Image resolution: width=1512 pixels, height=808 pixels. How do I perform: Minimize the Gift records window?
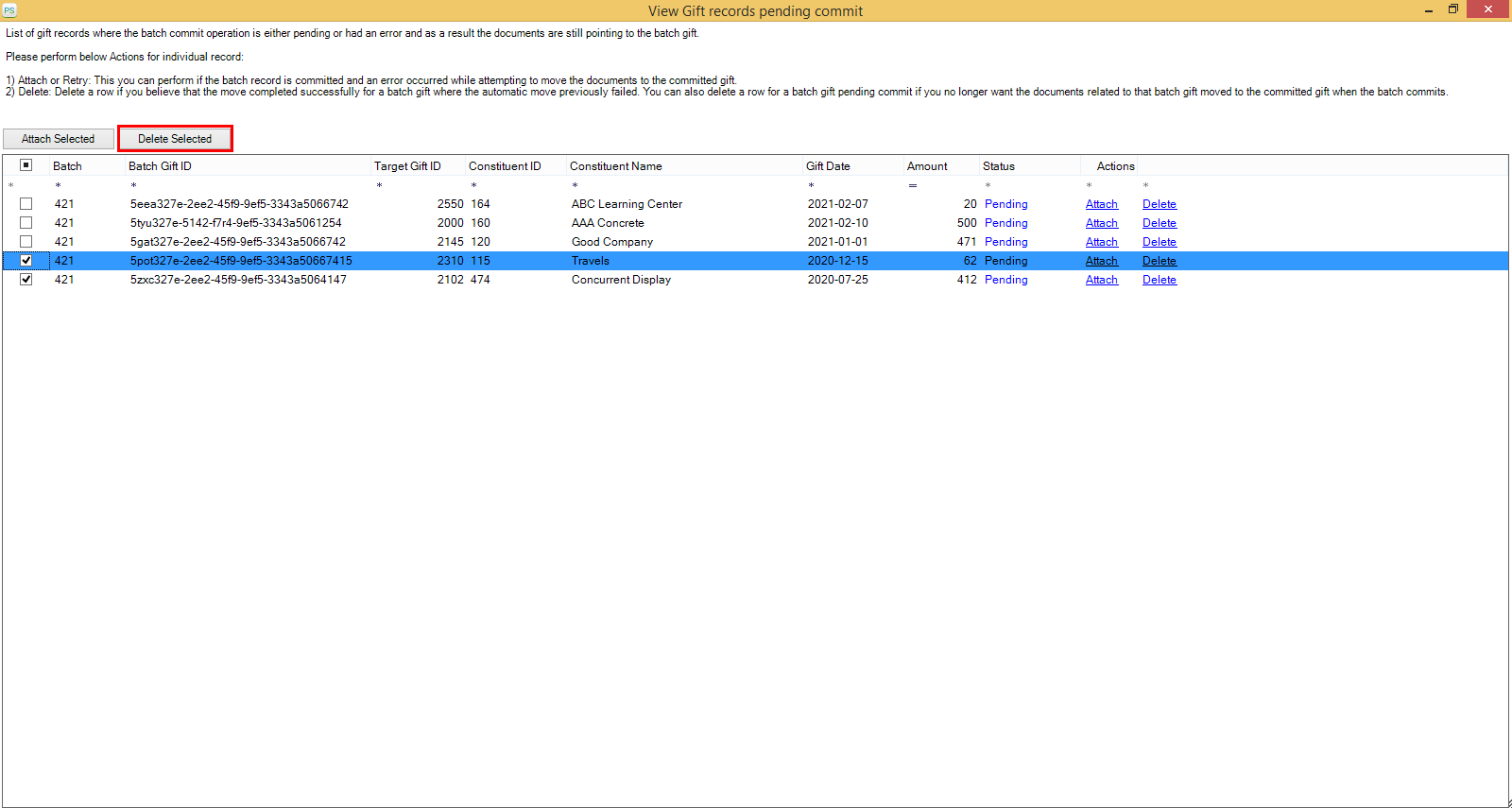(x=1429, y=10)
